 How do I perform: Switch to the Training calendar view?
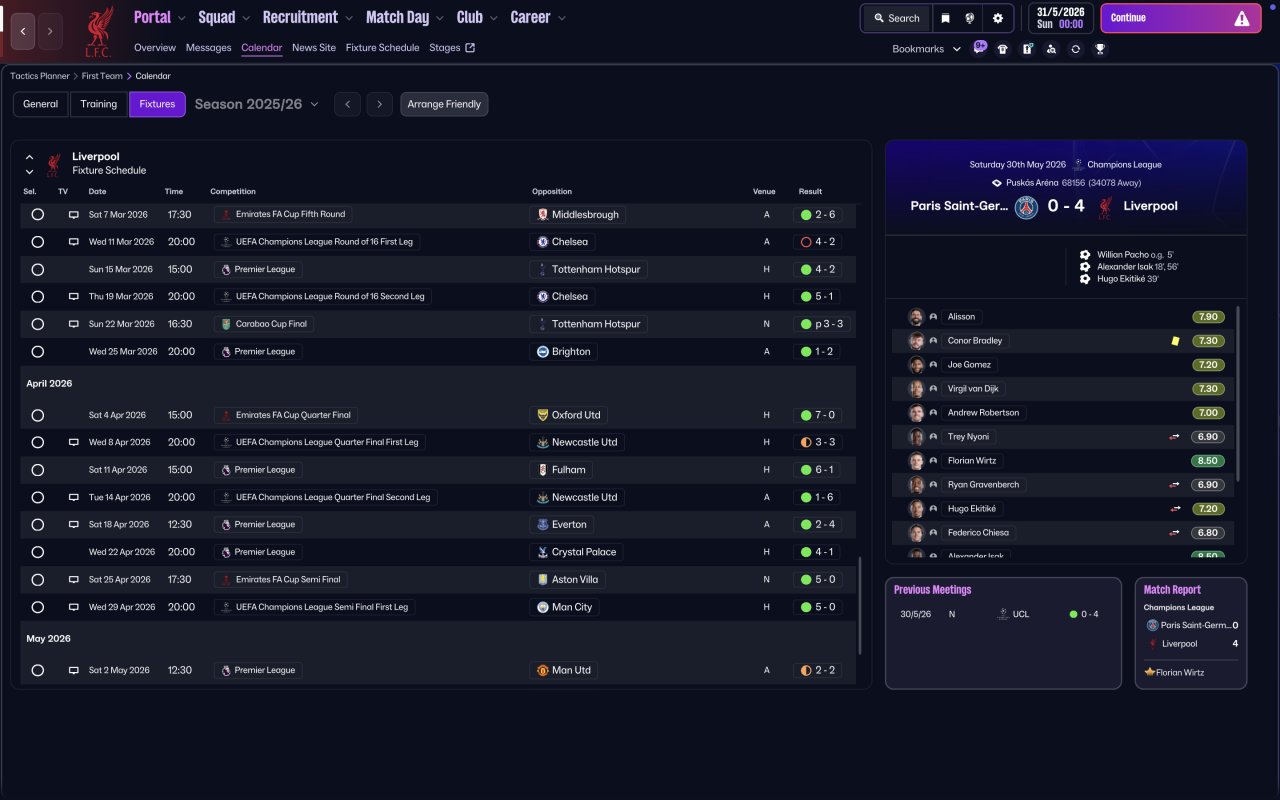pos(99,104)
